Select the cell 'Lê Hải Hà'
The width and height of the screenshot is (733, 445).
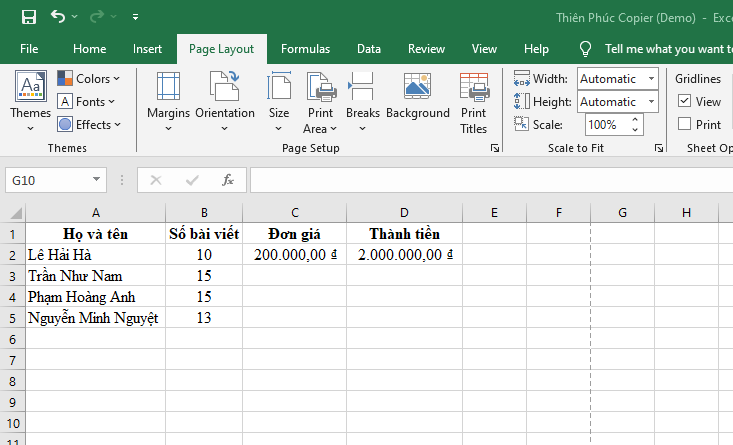pyautogui.click(x=96, y=255)
